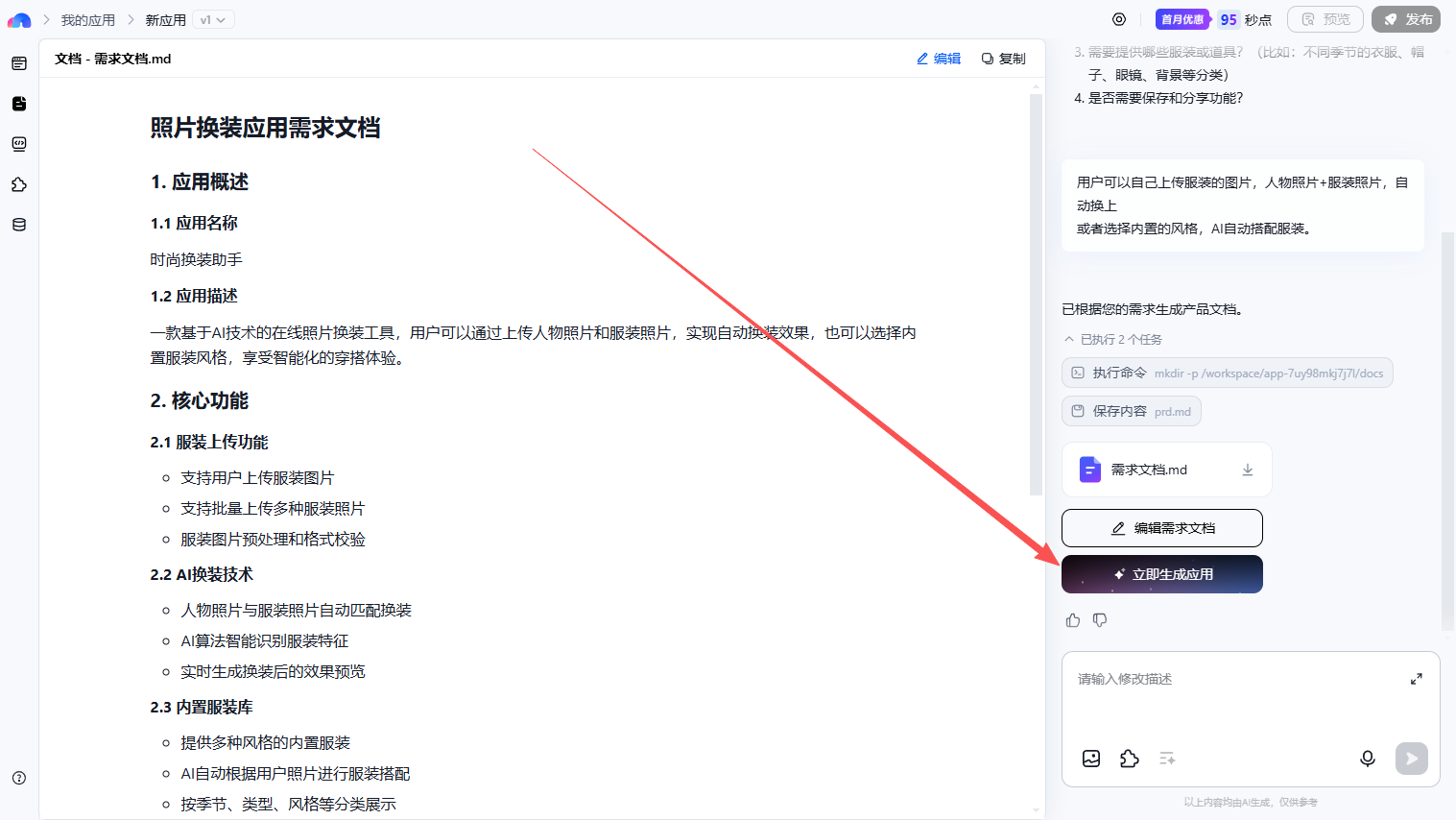
Task: Like the response with thumbs up
Action: (x=1073, y=620)
